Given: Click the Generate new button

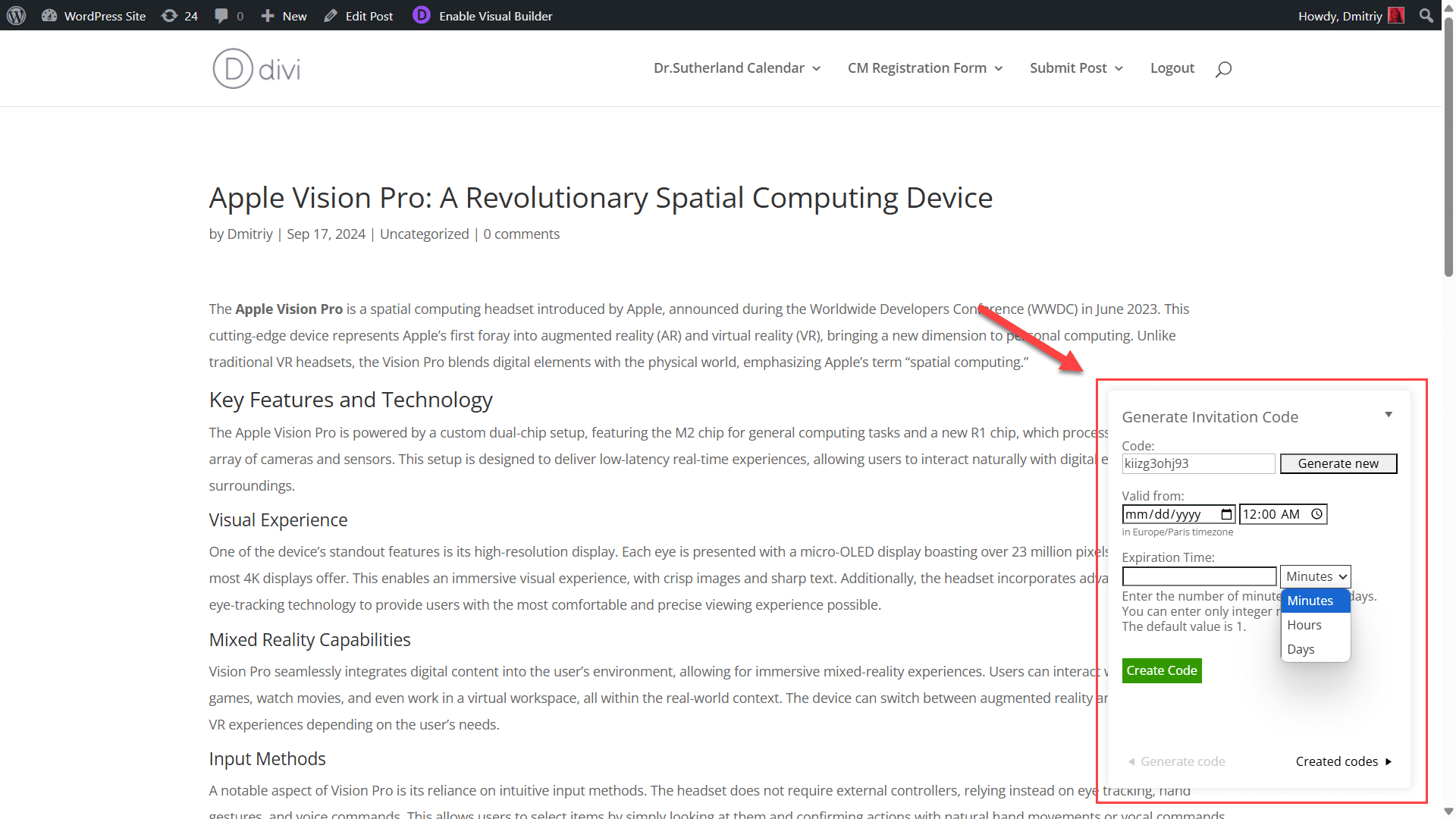Looking at the screenshot, I should pyautogui.click(x=1338, y=463).
